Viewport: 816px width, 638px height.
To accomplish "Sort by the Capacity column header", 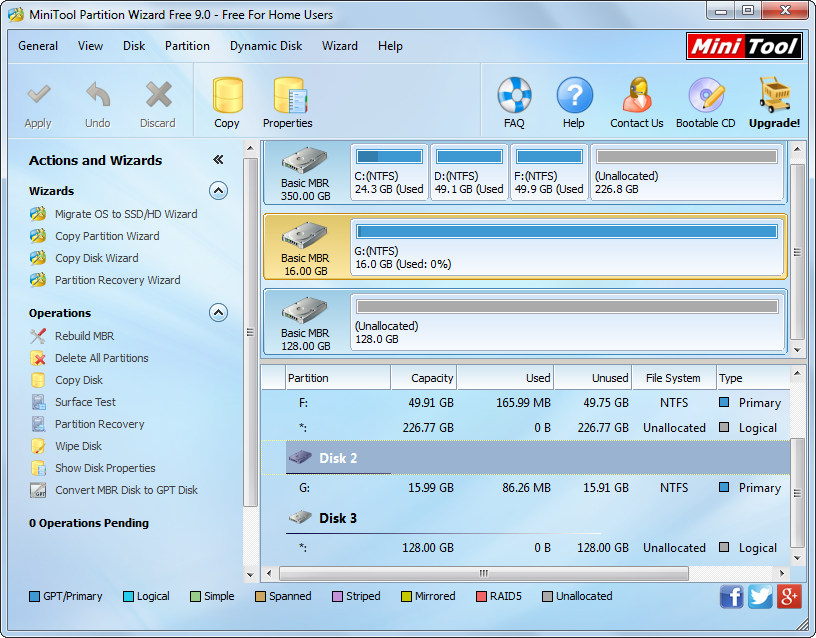I will (x=424, y=378).
